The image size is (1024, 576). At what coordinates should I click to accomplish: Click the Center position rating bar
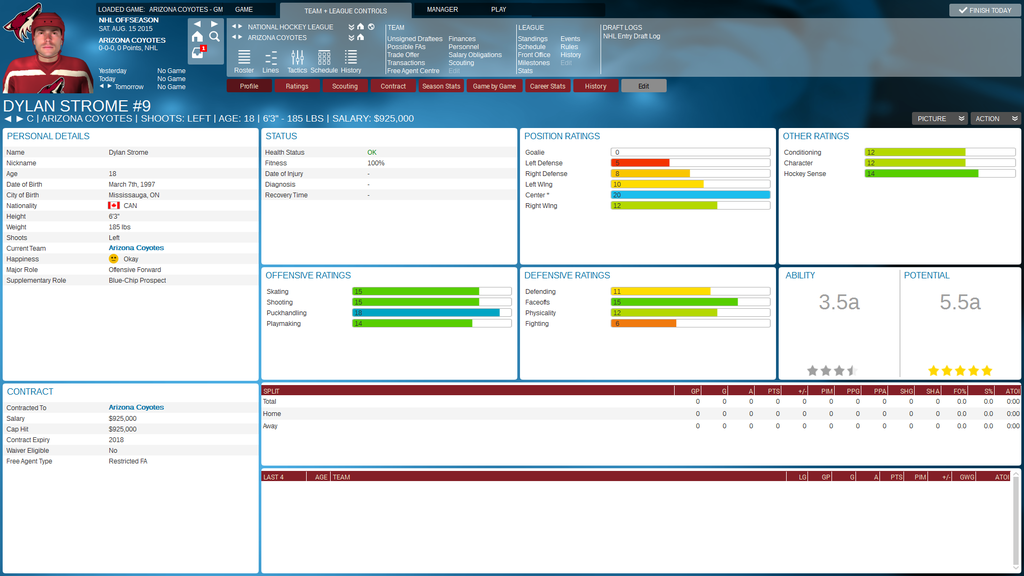[x=690, y=195]
